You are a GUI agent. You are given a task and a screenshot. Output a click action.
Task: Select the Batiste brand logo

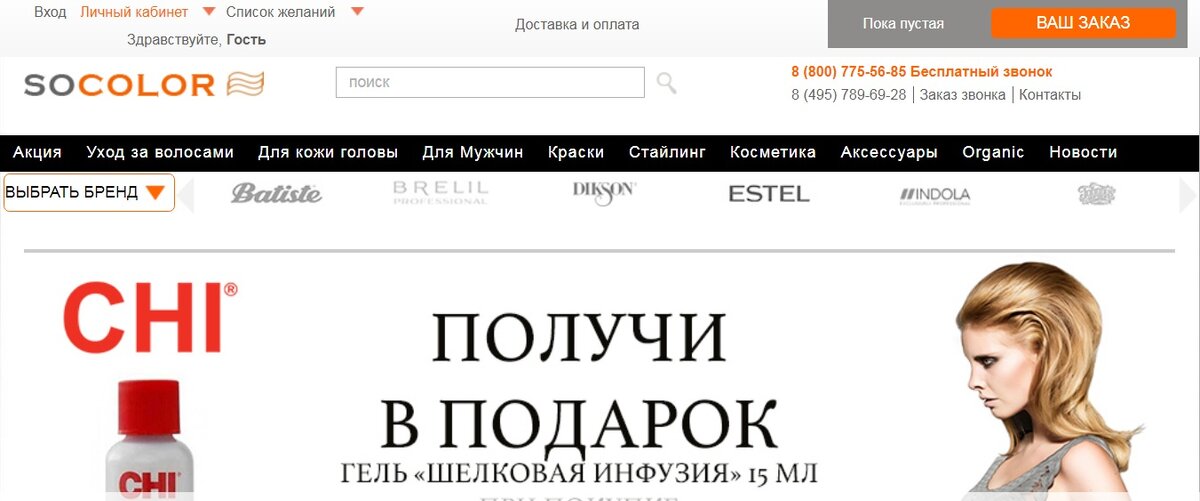277,193
